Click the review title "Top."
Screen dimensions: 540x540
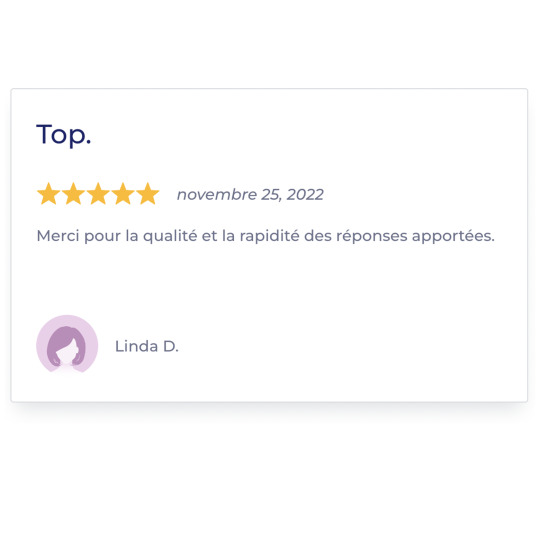click(64, 135)
